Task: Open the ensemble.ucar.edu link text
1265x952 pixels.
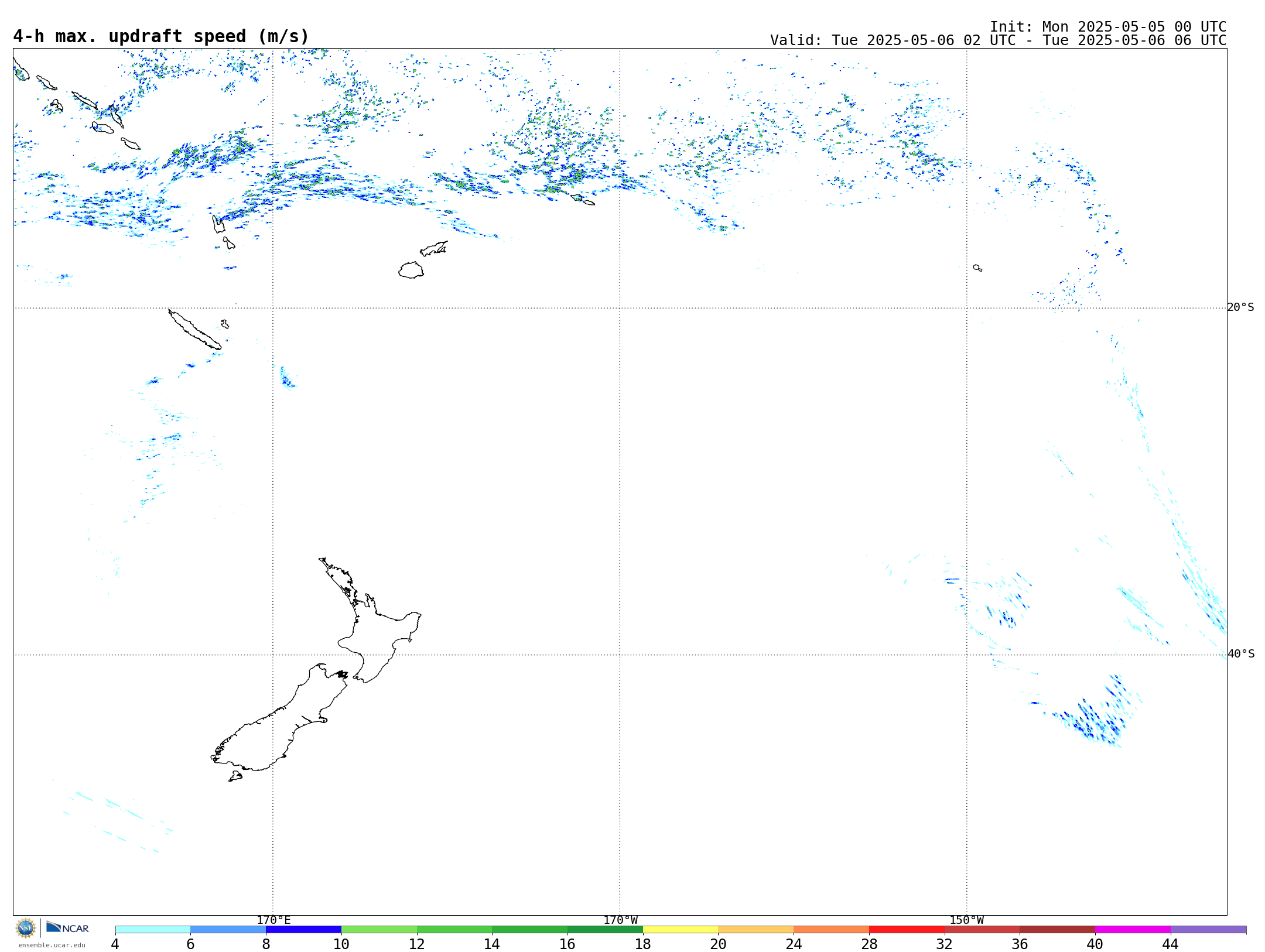Action: (x=52, y=945)
